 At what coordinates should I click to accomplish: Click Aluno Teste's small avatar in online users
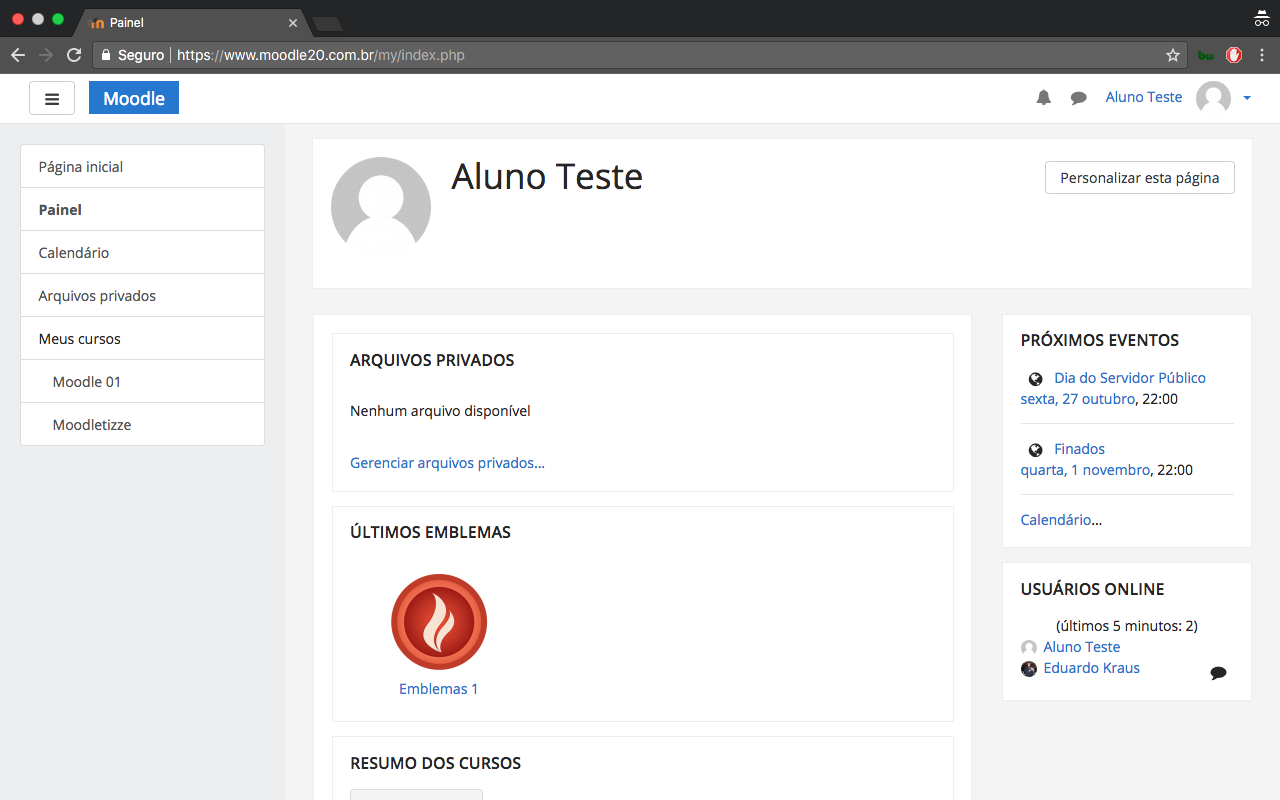1029,648
